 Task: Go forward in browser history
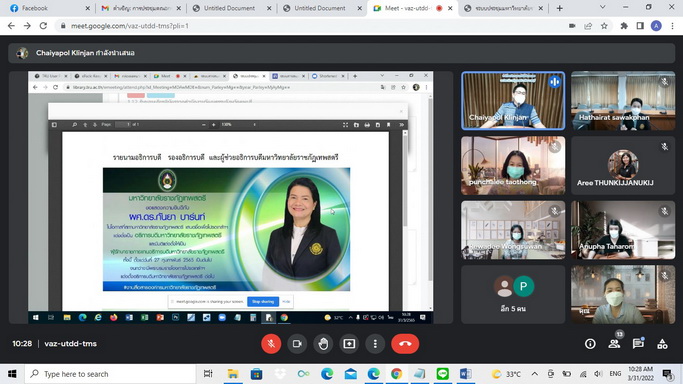pos(27,26)
